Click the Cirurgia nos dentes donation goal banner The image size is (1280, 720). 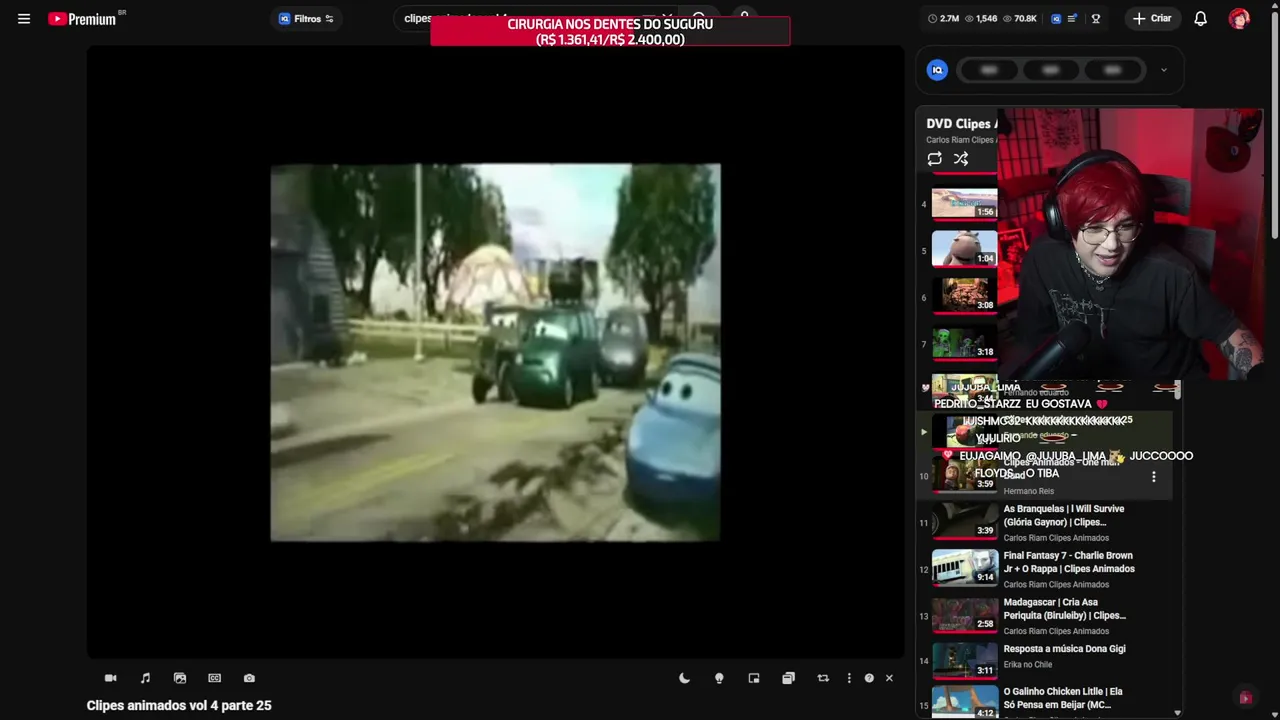pyautogui.click(x=610, y=31)
